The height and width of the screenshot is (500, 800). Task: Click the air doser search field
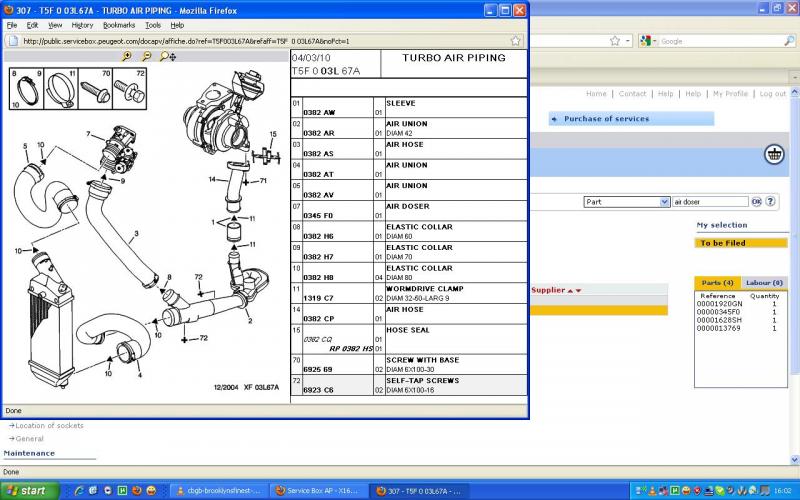[x=710, y=202]
